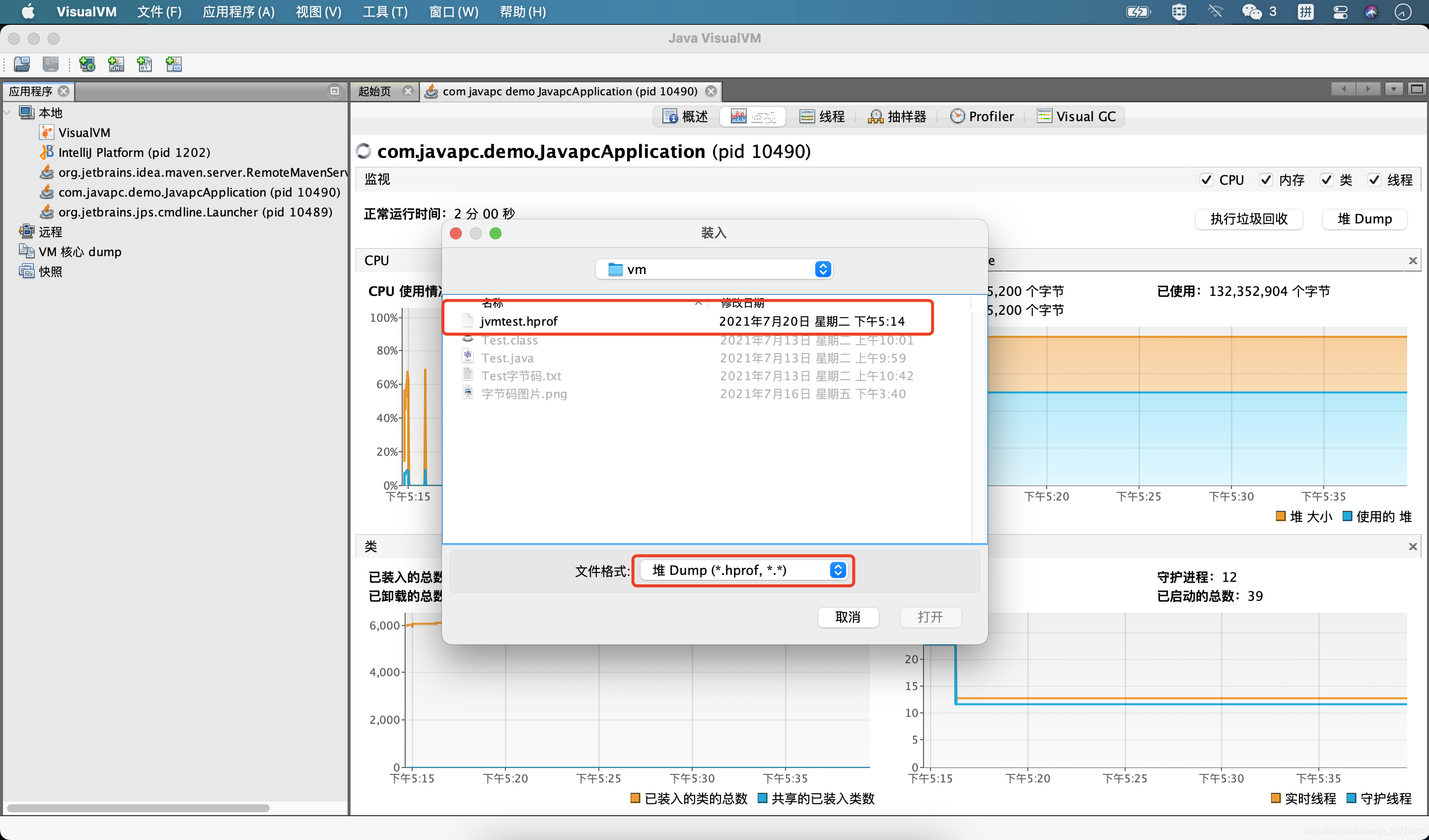Switch to the Visual GC tab
Screen dimensions: 1429x840
1077,117
